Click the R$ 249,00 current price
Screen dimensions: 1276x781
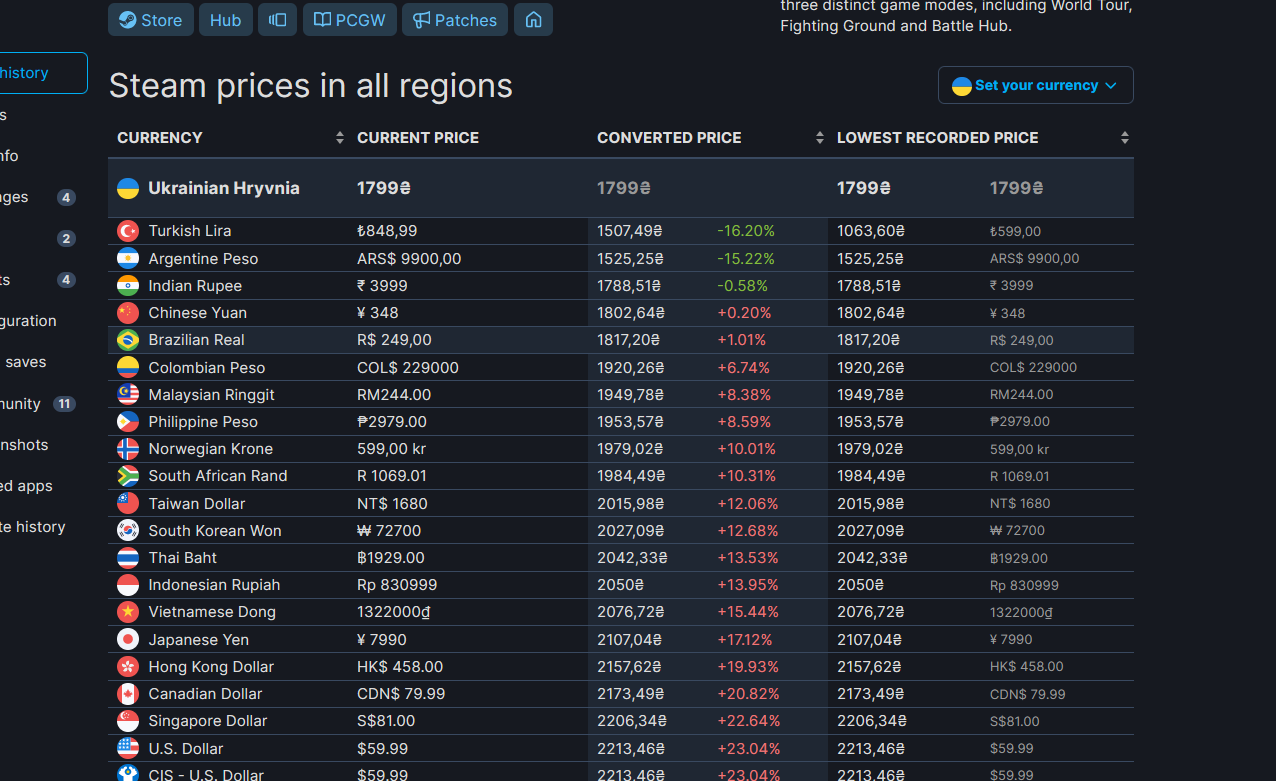394,340
